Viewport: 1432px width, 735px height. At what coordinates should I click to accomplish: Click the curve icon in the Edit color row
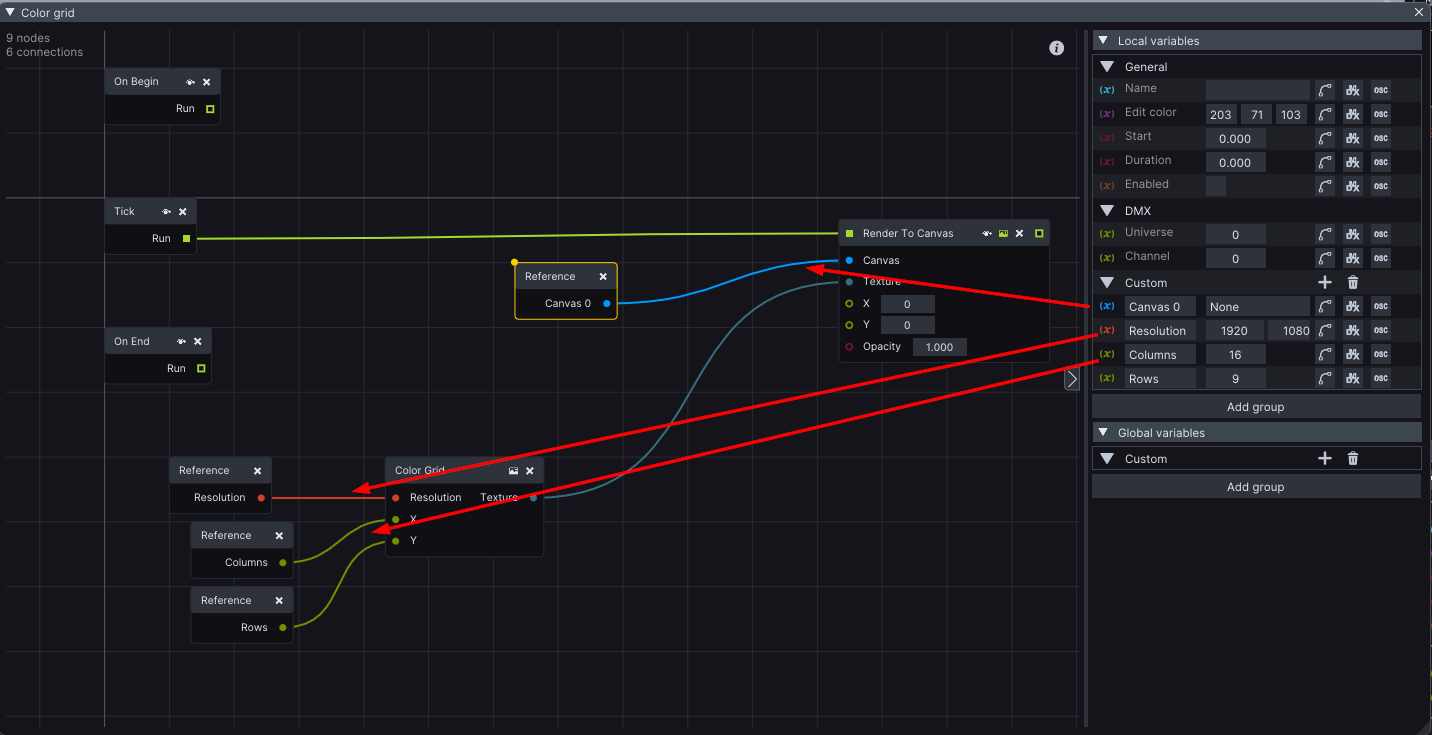tap(1324, 114)
